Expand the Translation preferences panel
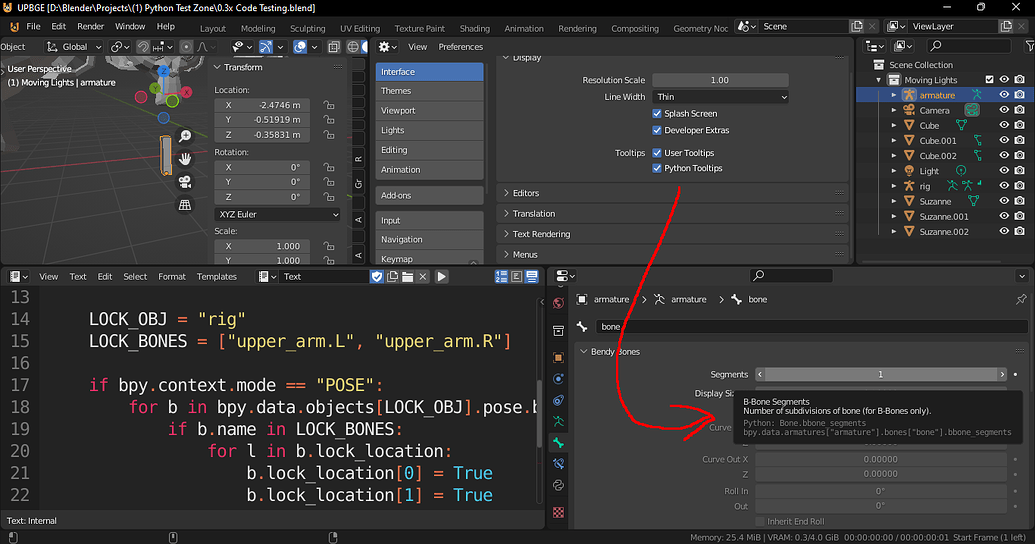This screenshot has height=544, width=1035. pyautogui.click(x=671, y=214)
